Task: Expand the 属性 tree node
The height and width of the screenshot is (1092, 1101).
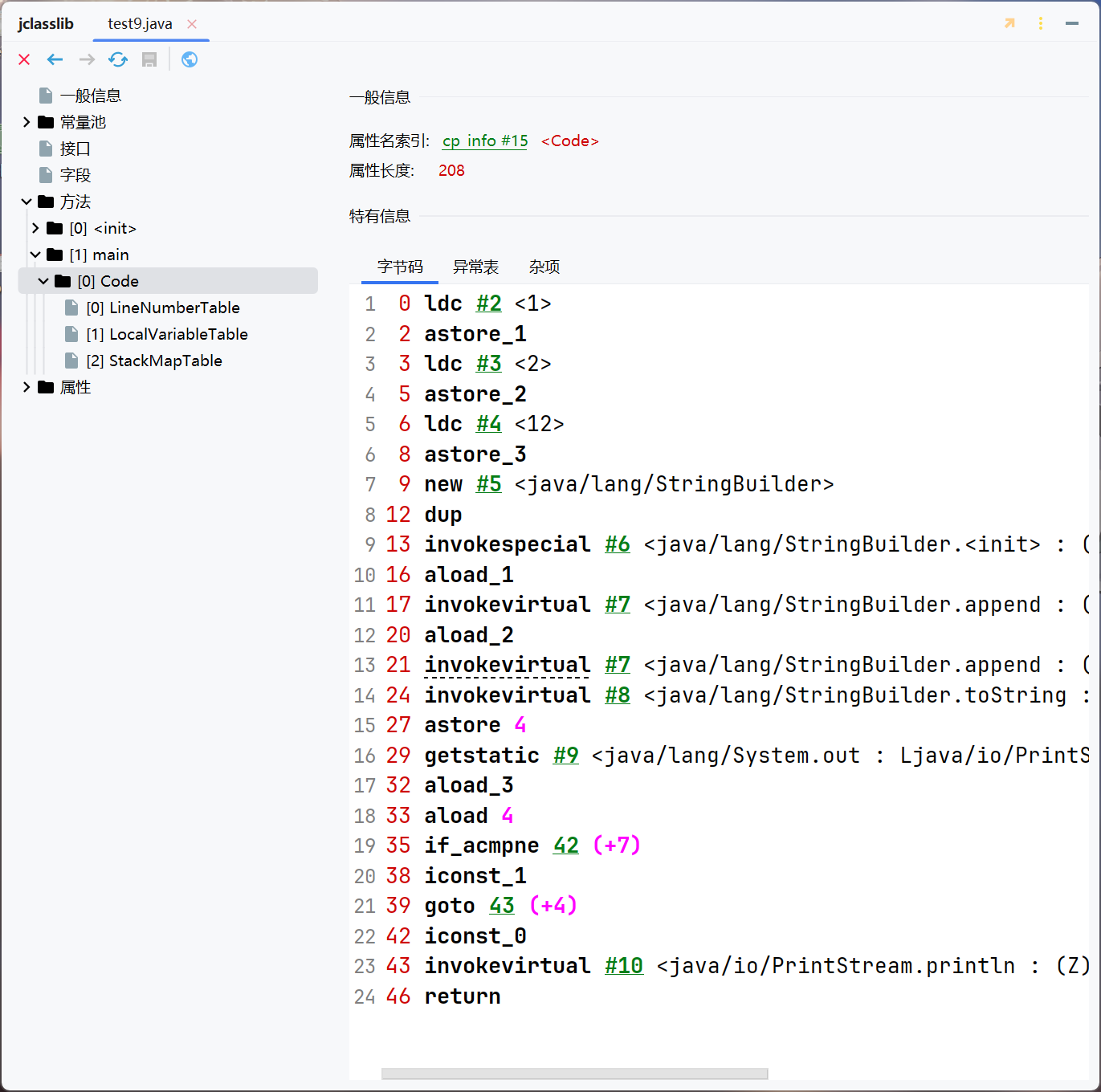Action: (27, 387)
